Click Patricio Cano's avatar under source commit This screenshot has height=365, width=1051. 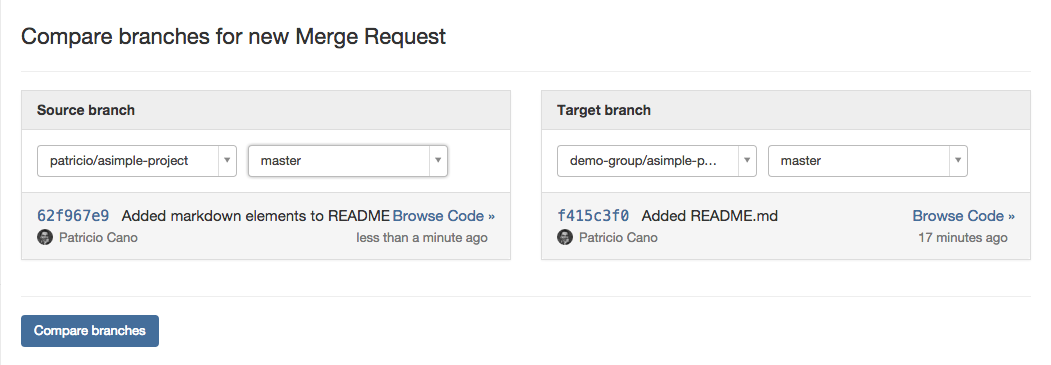tap(45, 237)
